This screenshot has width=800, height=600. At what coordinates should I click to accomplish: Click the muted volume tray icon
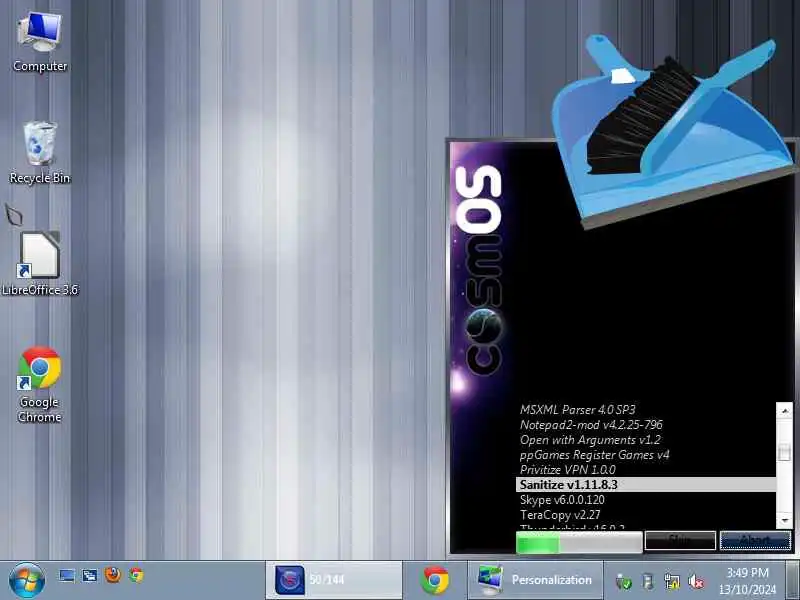click(x=696, y=581)
